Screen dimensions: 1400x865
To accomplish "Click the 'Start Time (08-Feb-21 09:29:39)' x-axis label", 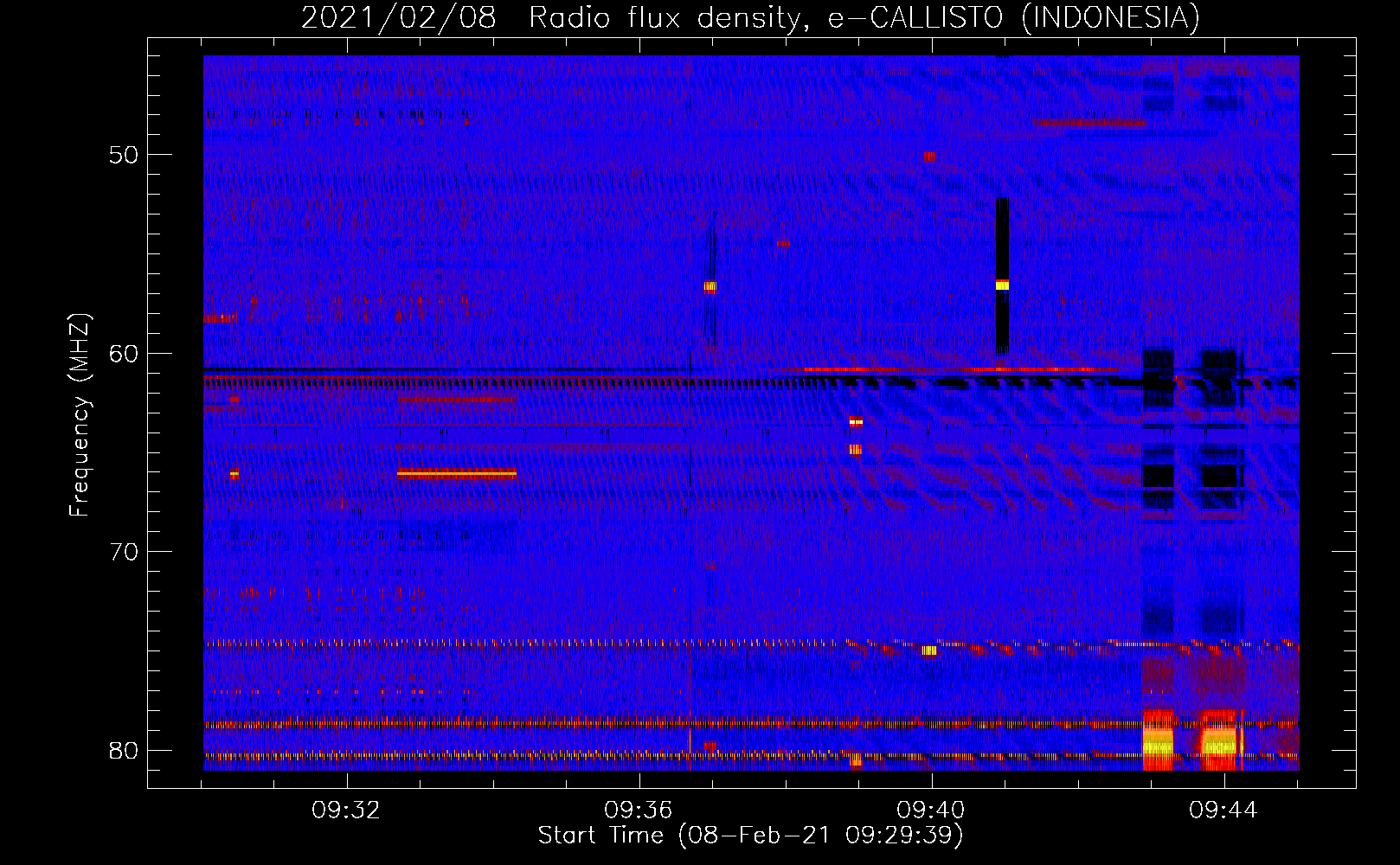I will [750, 836].
